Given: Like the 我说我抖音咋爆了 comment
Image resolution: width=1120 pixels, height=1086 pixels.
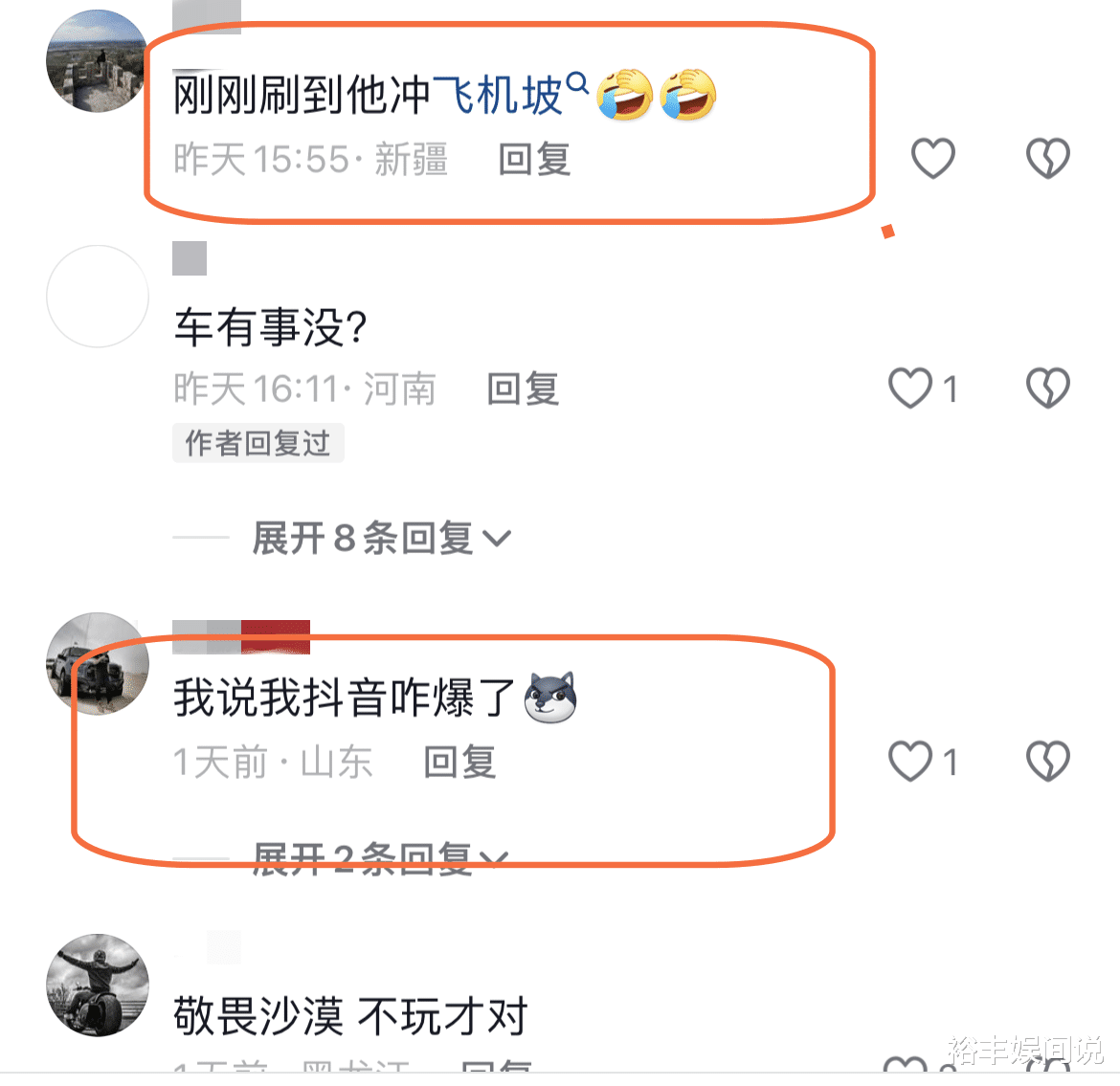Looking at the screenshot, I should coord(910,761).
